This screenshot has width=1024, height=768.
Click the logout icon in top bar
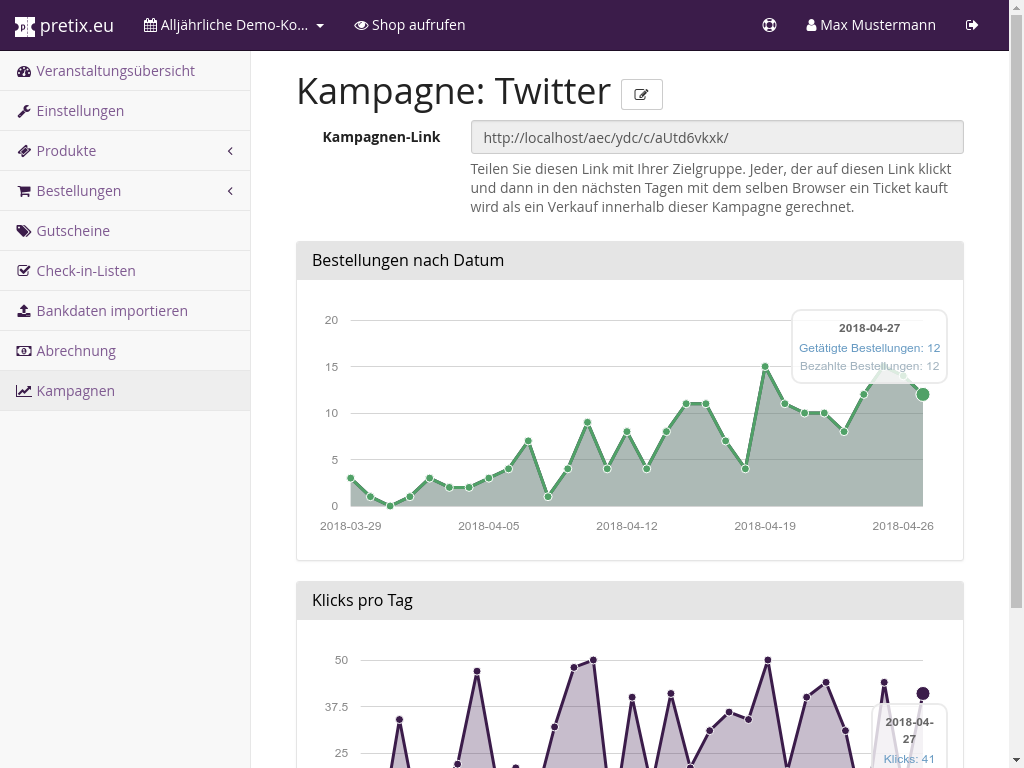pyautogui.click(x=972, y=25)
